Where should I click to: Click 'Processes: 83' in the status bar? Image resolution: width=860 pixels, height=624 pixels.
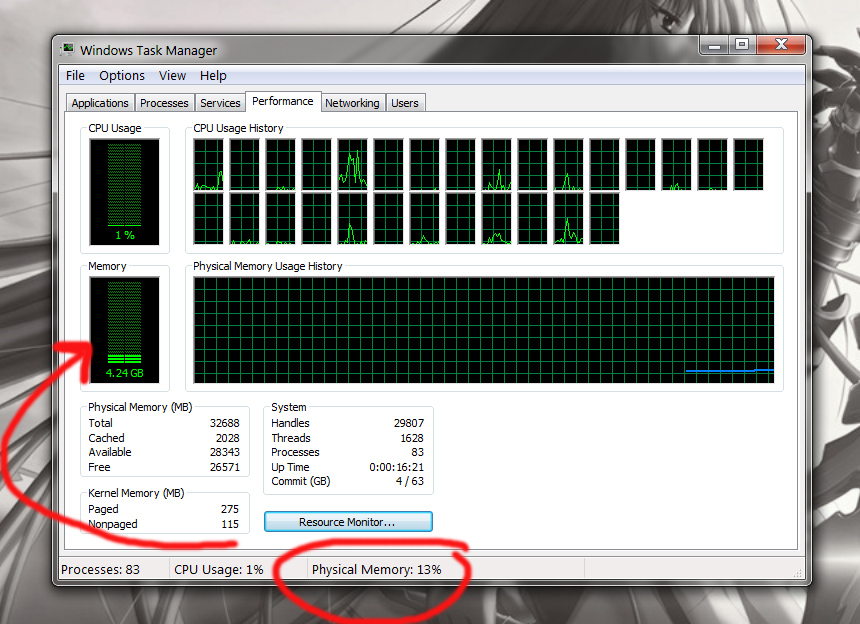tap(100, 570)
